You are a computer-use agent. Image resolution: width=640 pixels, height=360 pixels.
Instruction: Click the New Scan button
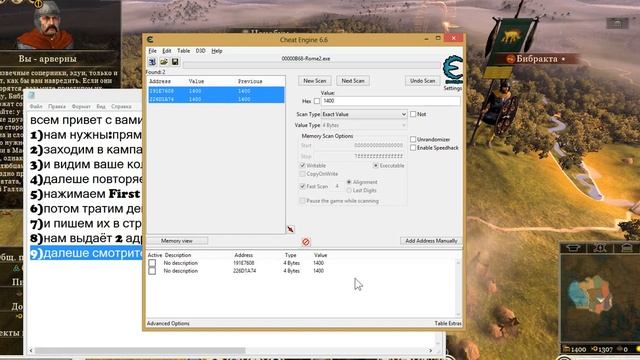(315, 81)
